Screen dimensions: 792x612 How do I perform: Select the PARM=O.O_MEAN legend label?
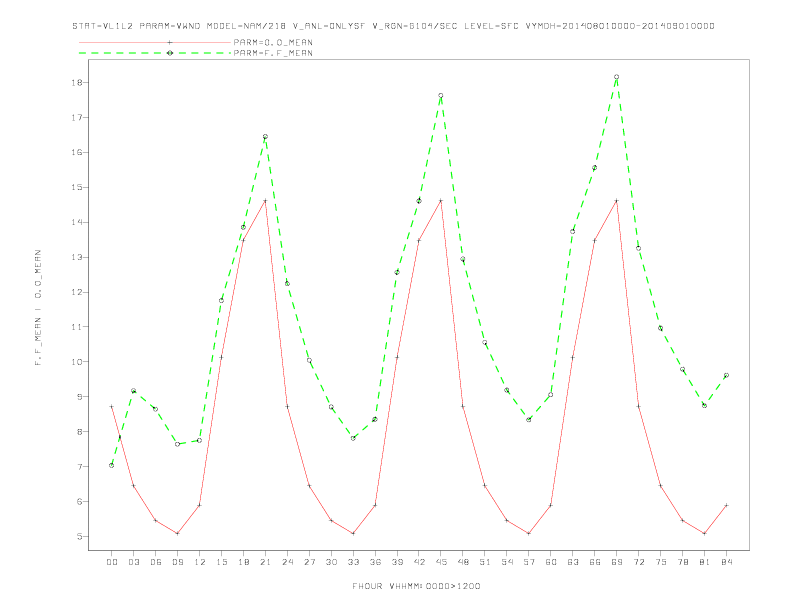click(x=273, y=42)
